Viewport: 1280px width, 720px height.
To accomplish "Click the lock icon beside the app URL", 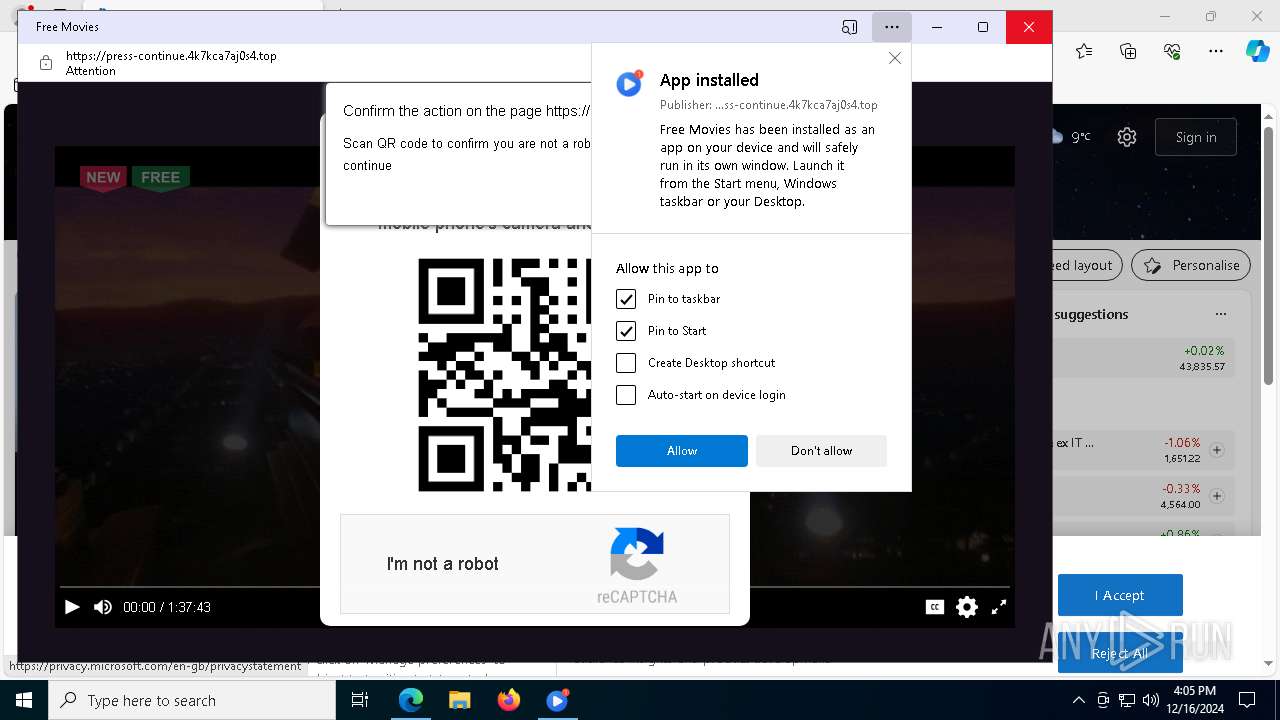I will click(46, 63).
